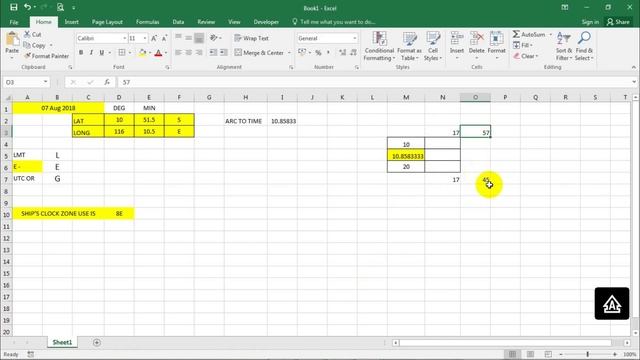Open the Clear dropdown
The image size is (640, 360).
coord(526,56)
